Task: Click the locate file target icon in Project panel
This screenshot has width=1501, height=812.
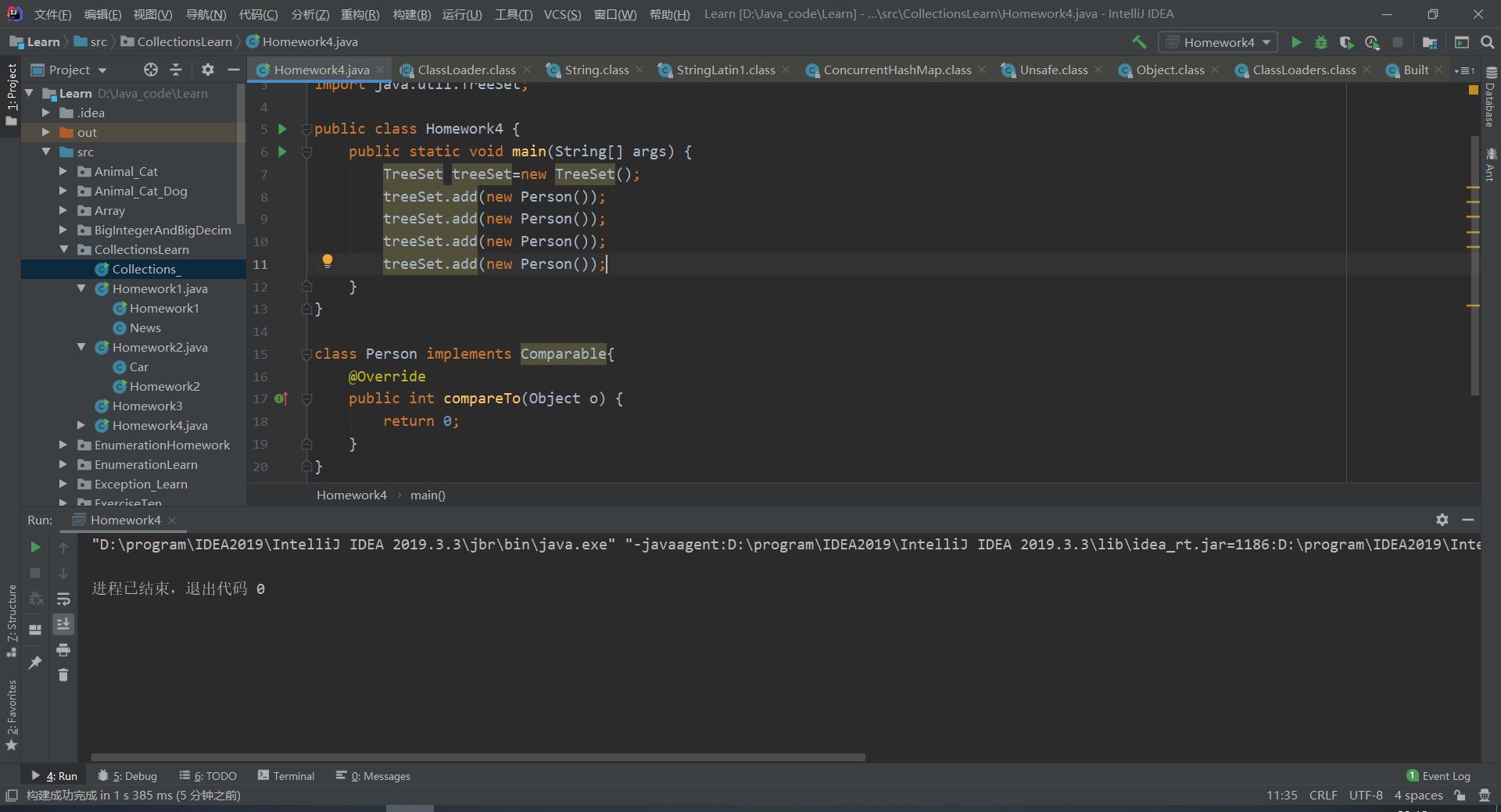Action: tap(151, 70)
